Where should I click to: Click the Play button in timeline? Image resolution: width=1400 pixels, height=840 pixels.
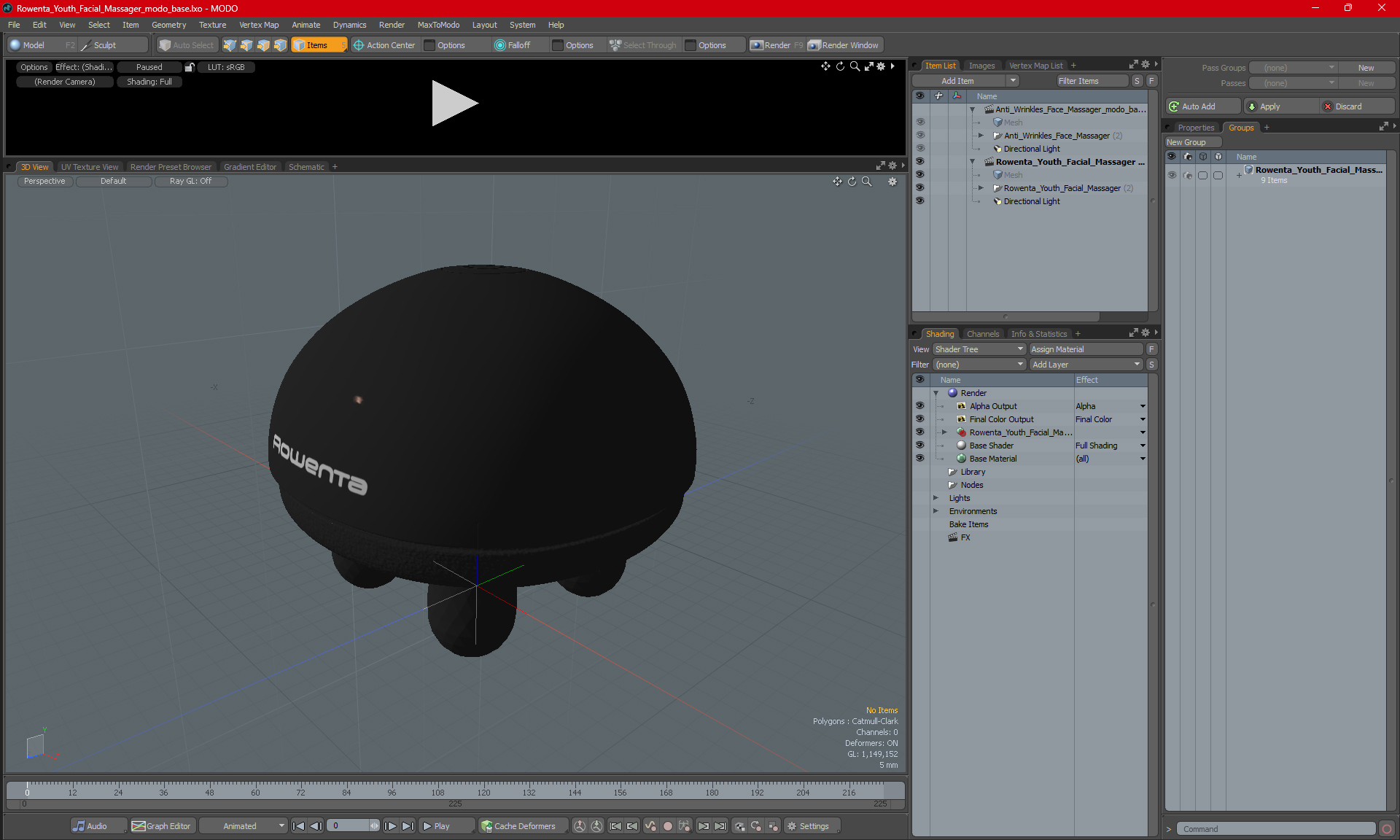pos(446,826)
